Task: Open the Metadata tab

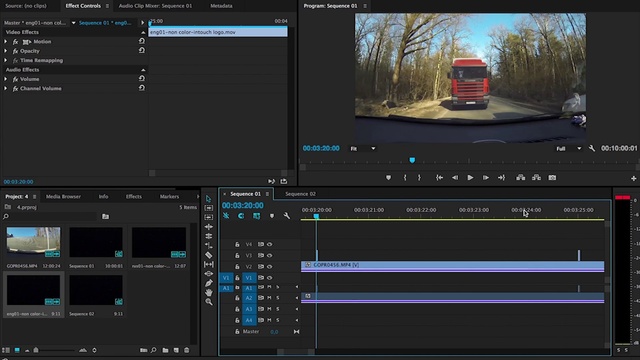Action: (221, 6)
